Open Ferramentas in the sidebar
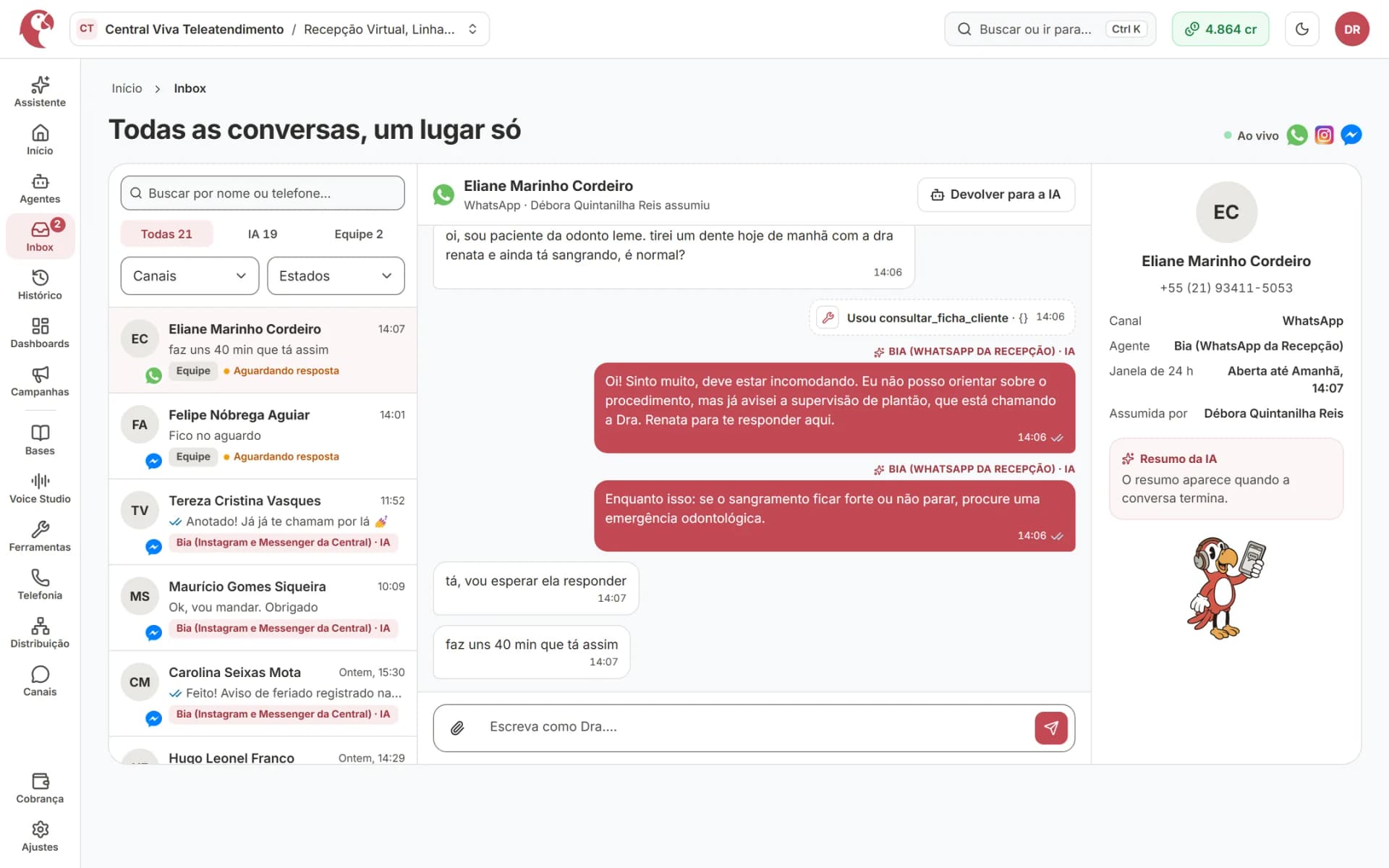1389x868 pixels. click(x=40, y=537)
